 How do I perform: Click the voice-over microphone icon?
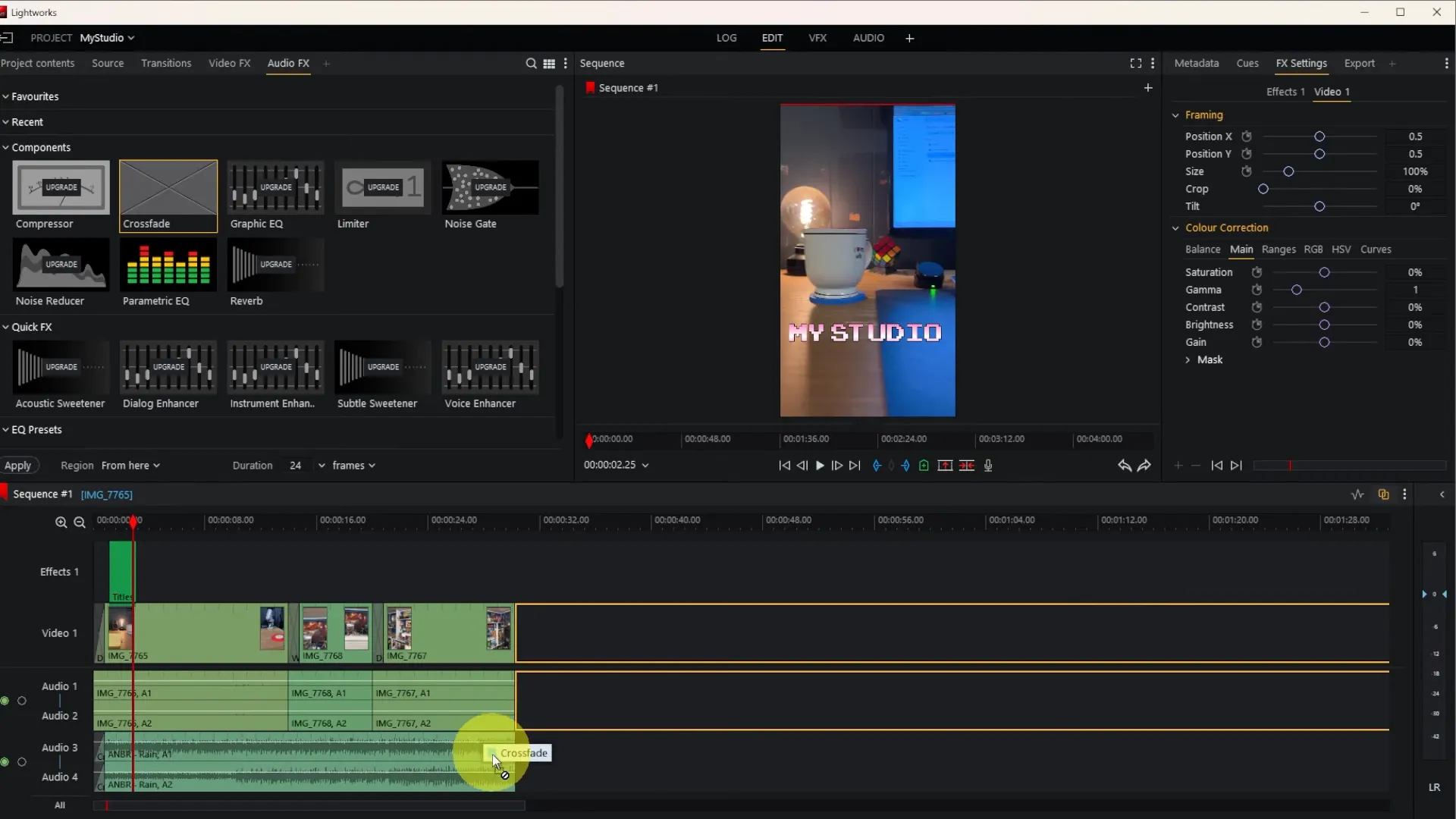[988, 466]
